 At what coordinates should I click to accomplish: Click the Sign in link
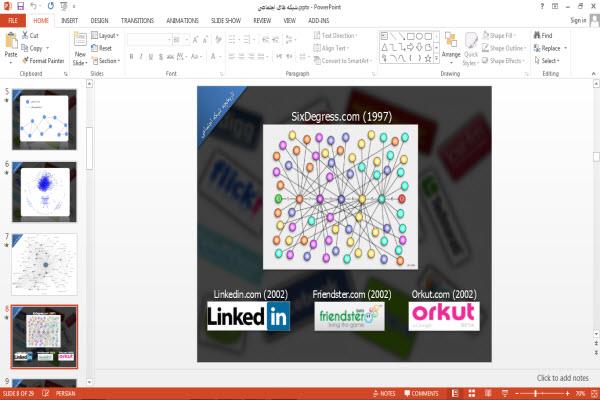point(578,21)
